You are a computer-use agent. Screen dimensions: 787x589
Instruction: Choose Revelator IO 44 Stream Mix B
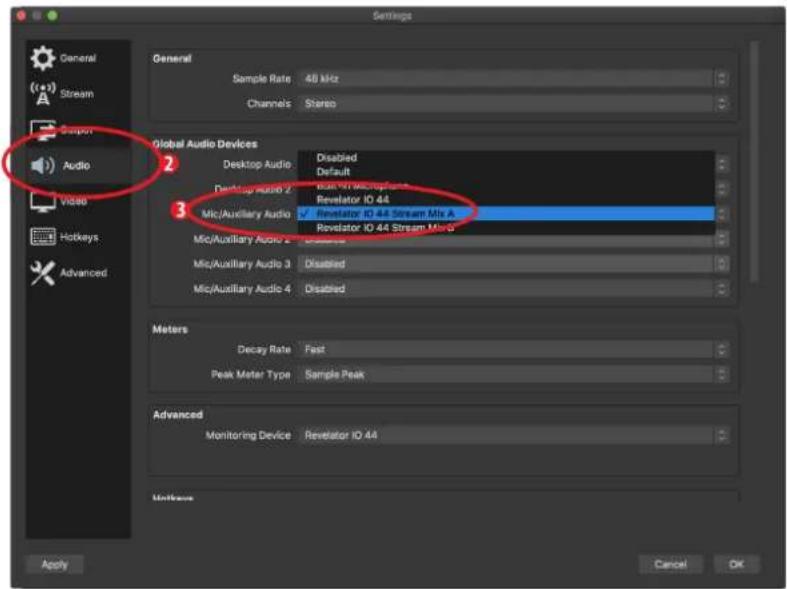(506, 227)
